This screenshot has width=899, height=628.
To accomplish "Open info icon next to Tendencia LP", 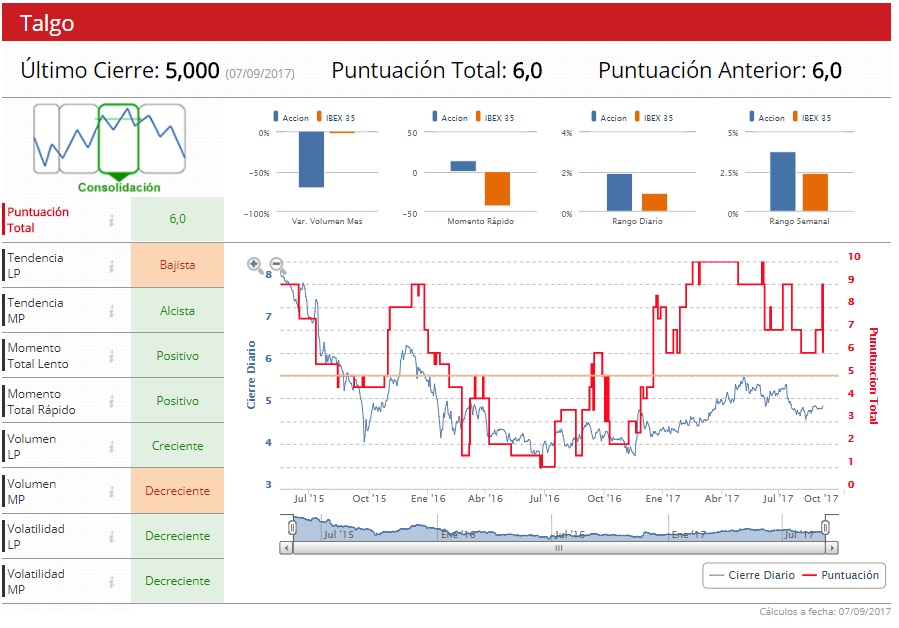I will click(x=112, y=266).
